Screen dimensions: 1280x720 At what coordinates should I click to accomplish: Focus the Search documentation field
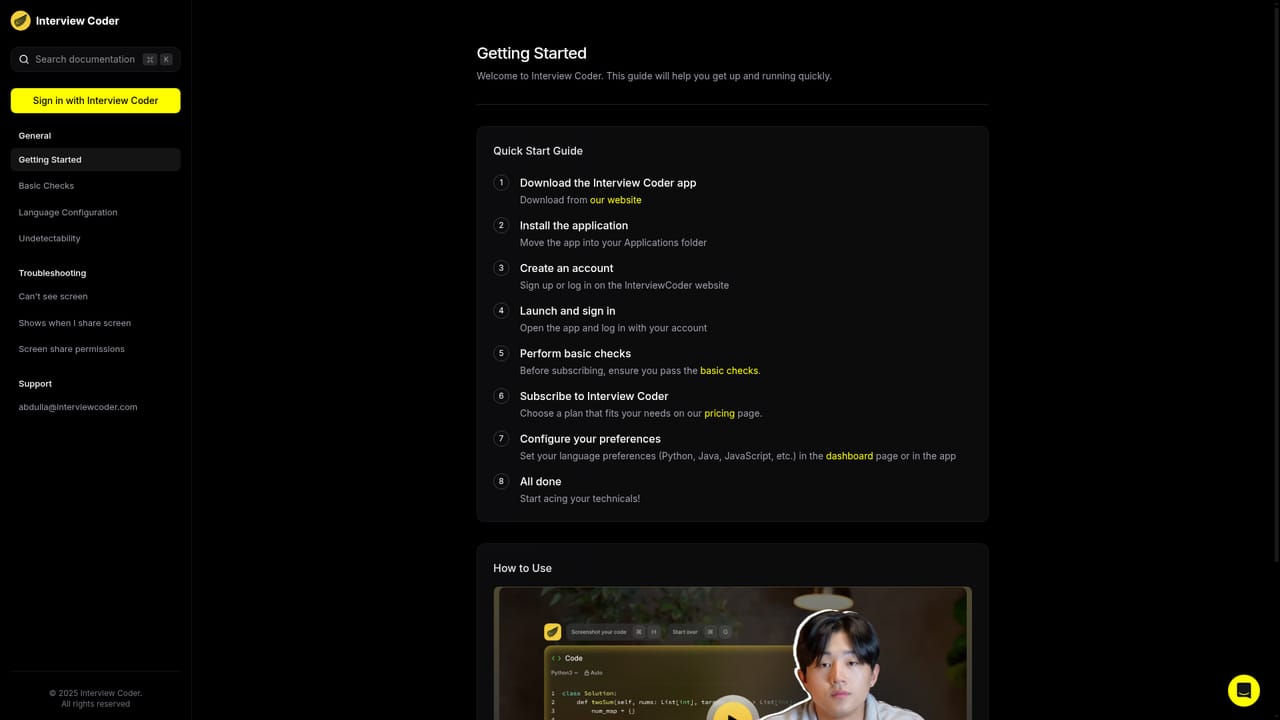pos(96,59)
